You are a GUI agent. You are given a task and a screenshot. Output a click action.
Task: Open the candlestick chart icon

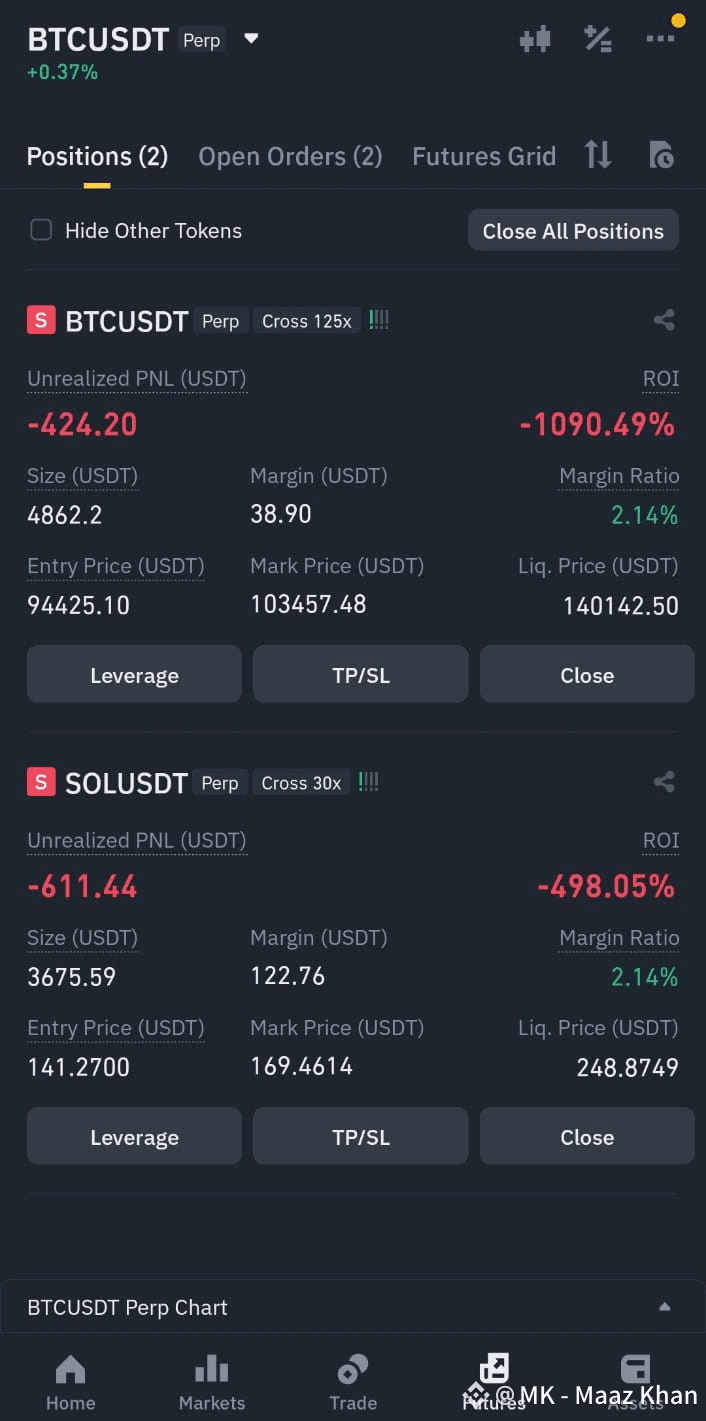tap(535, 39)
